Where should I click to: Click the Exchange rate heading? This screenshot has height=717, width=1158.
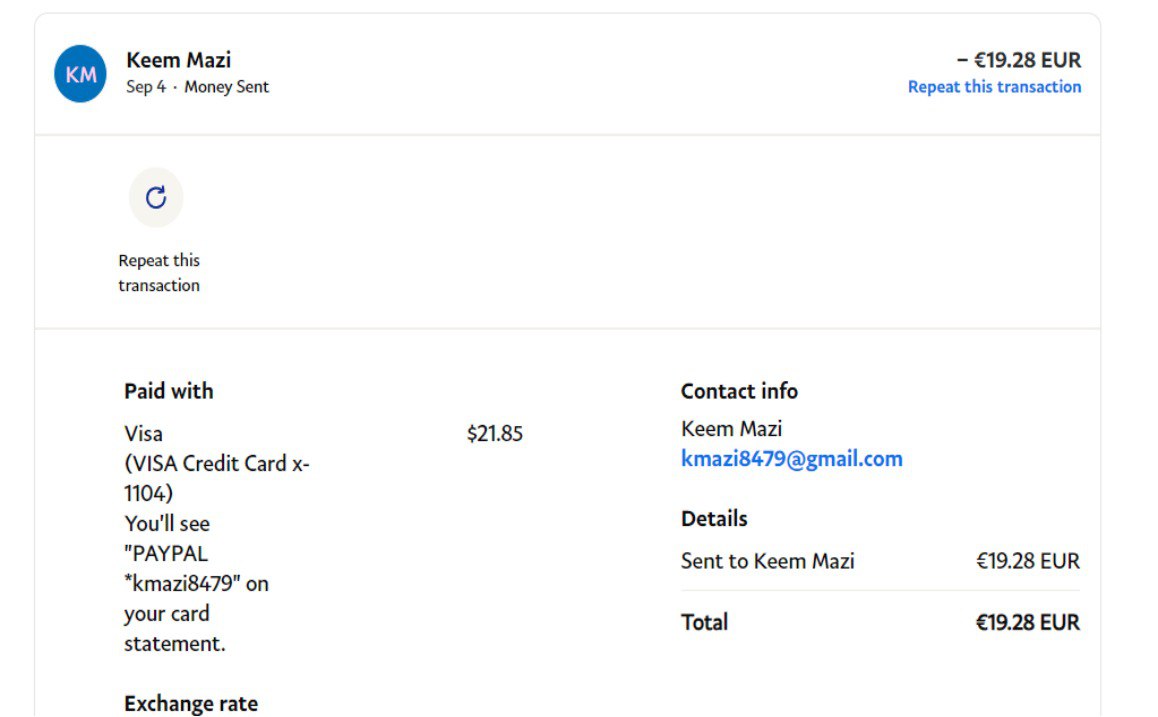(190, 704)
